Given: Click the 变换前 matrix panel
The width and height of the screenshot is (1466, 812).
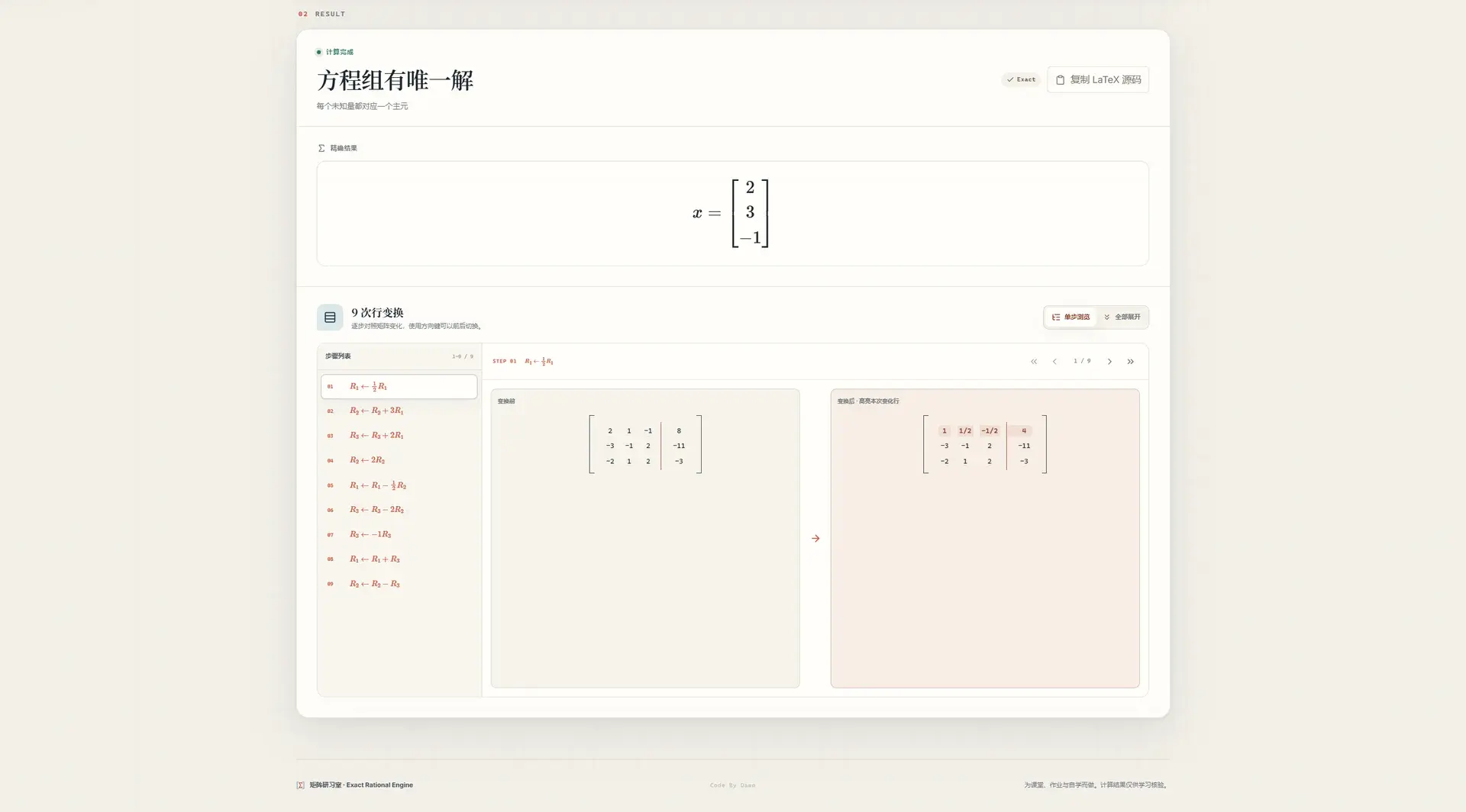Looking at the screenshot, I should [645, 538].
